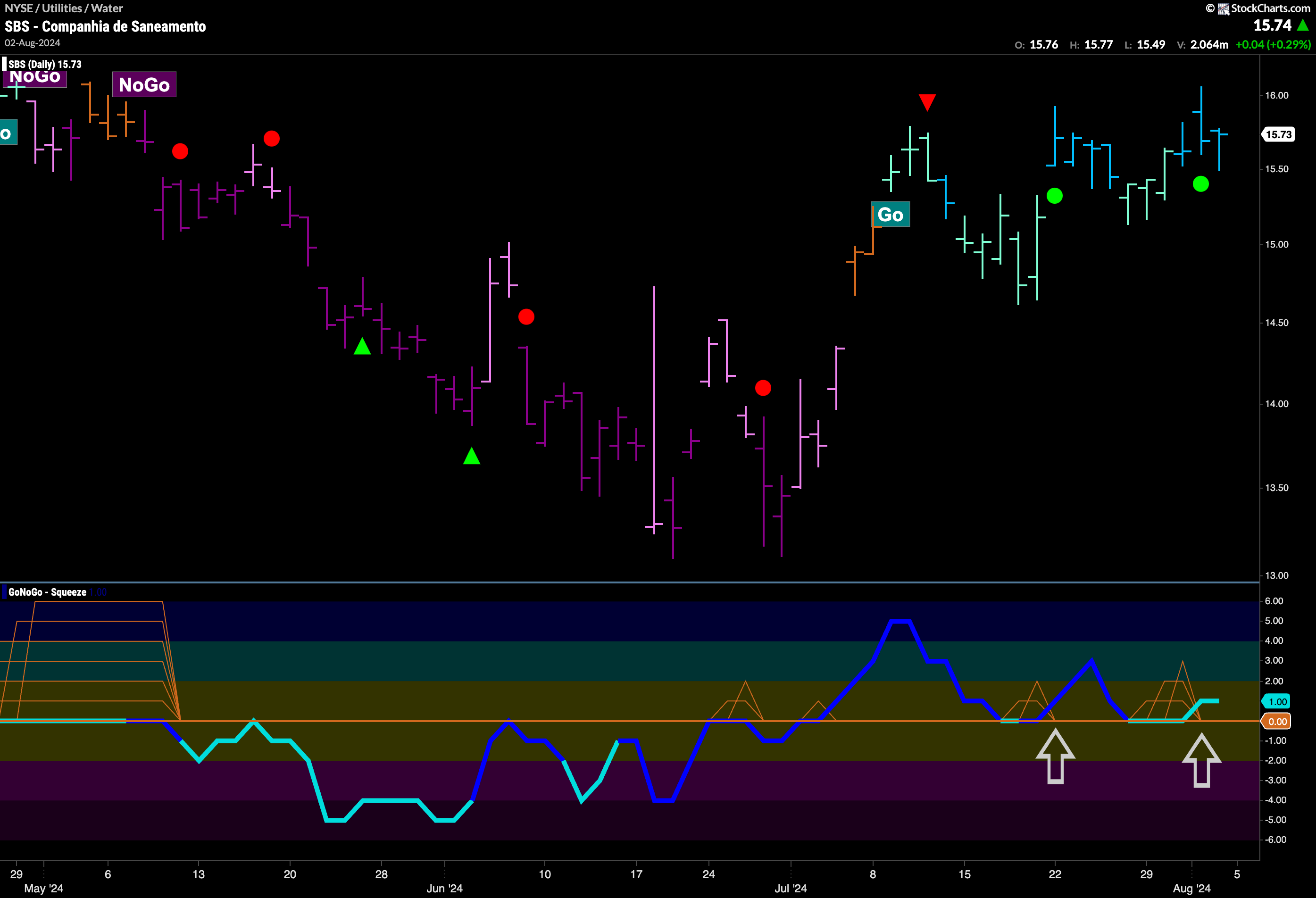Click the 15.73 last-price axis tag
Screen dimensions: 1316x898
click(1279, 135)
